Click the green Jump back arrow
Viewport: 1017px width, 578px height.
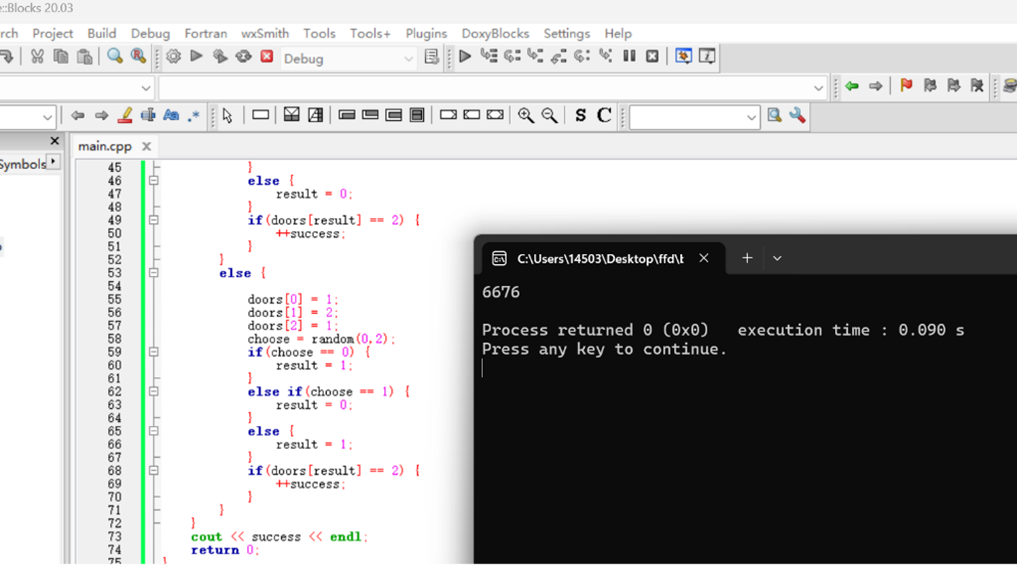click(852, 86)
